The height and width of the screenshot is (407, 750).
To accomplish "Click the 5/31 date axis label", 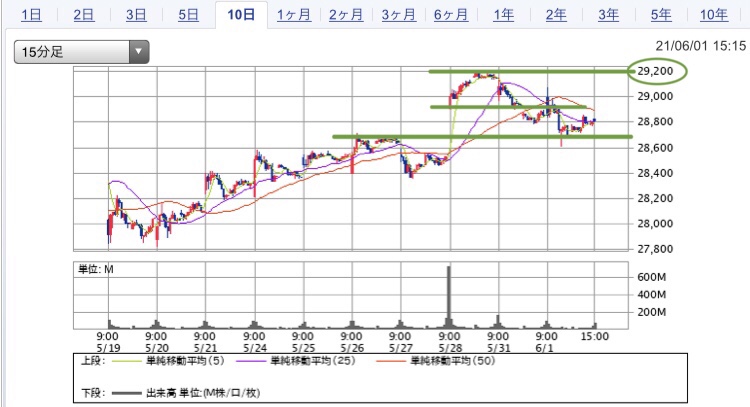I will coord(499,348).
